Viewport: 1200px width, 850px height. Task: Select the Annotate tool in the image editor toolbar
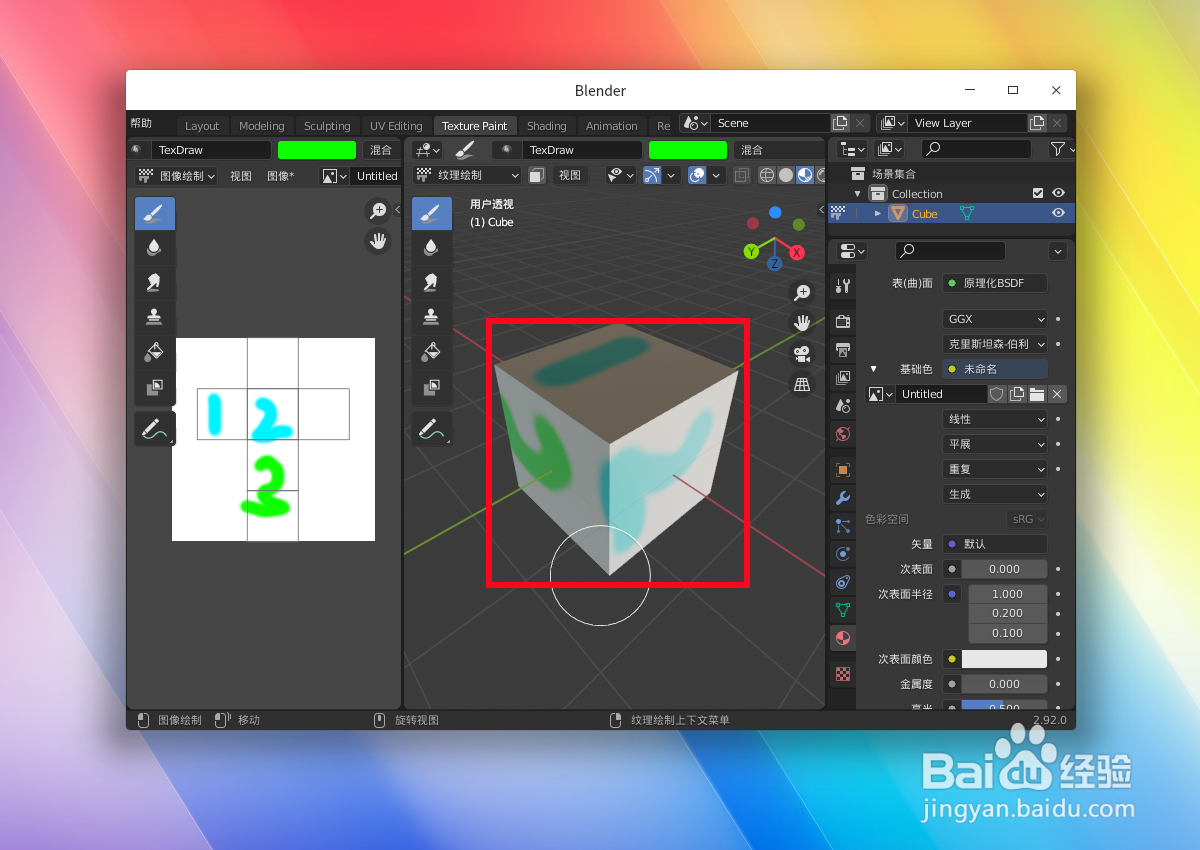[155, 429]
